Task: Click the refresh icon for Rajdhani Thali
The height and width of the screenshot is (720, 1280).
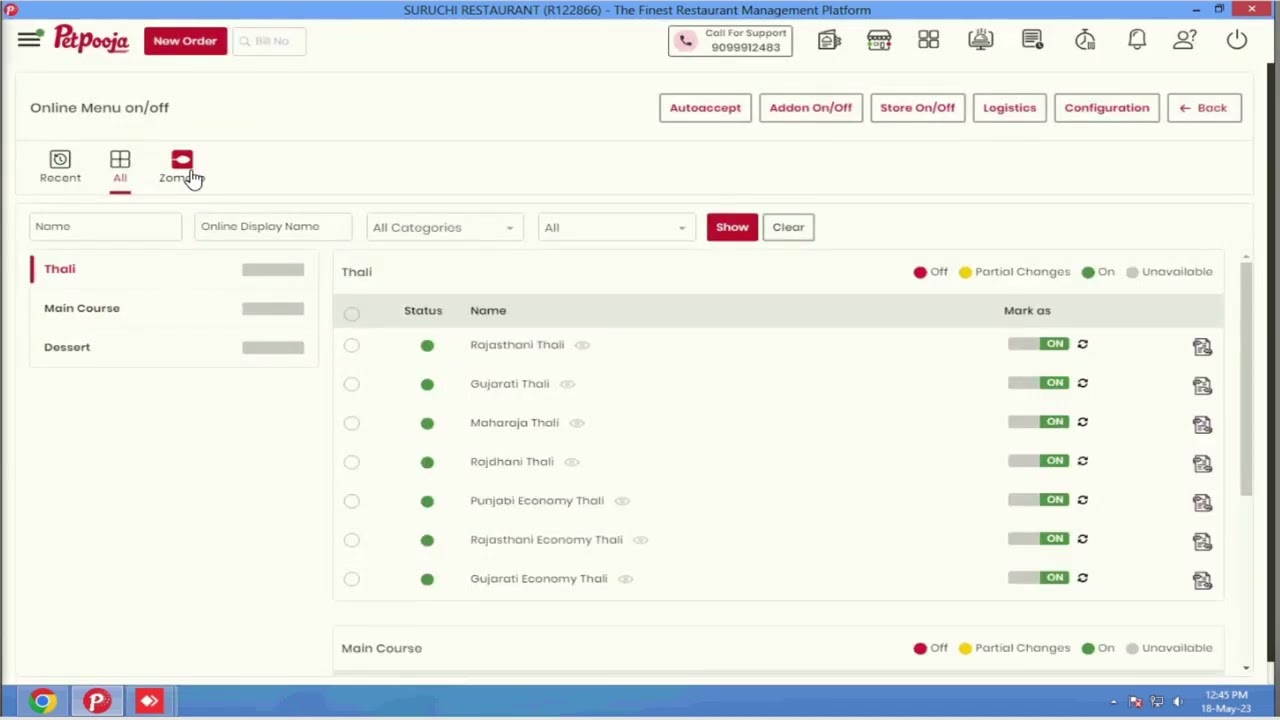Action: tap(1083, 461)
